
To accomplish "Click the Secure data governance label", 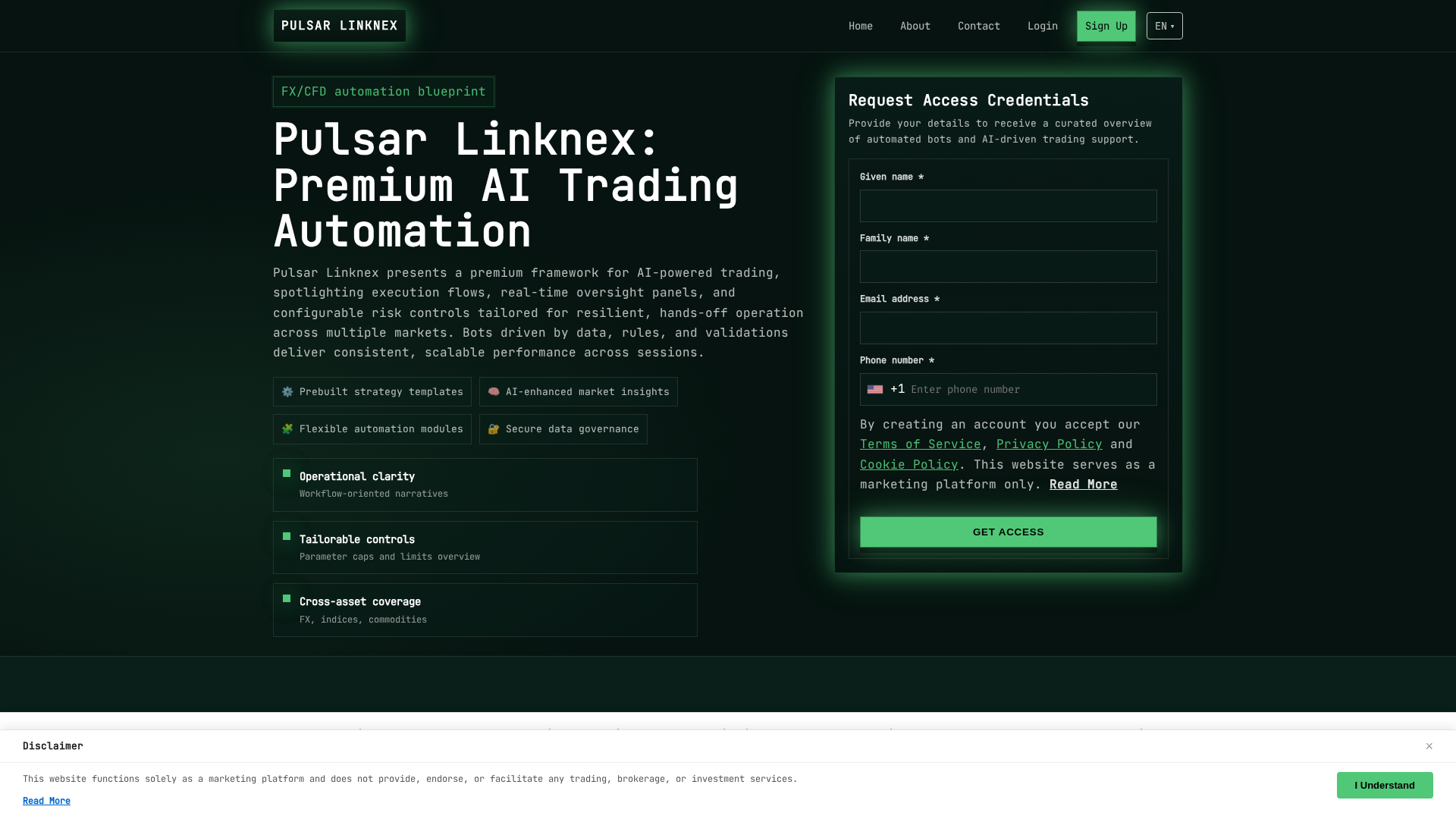I will pyautogui.click(x=573, y=429).
